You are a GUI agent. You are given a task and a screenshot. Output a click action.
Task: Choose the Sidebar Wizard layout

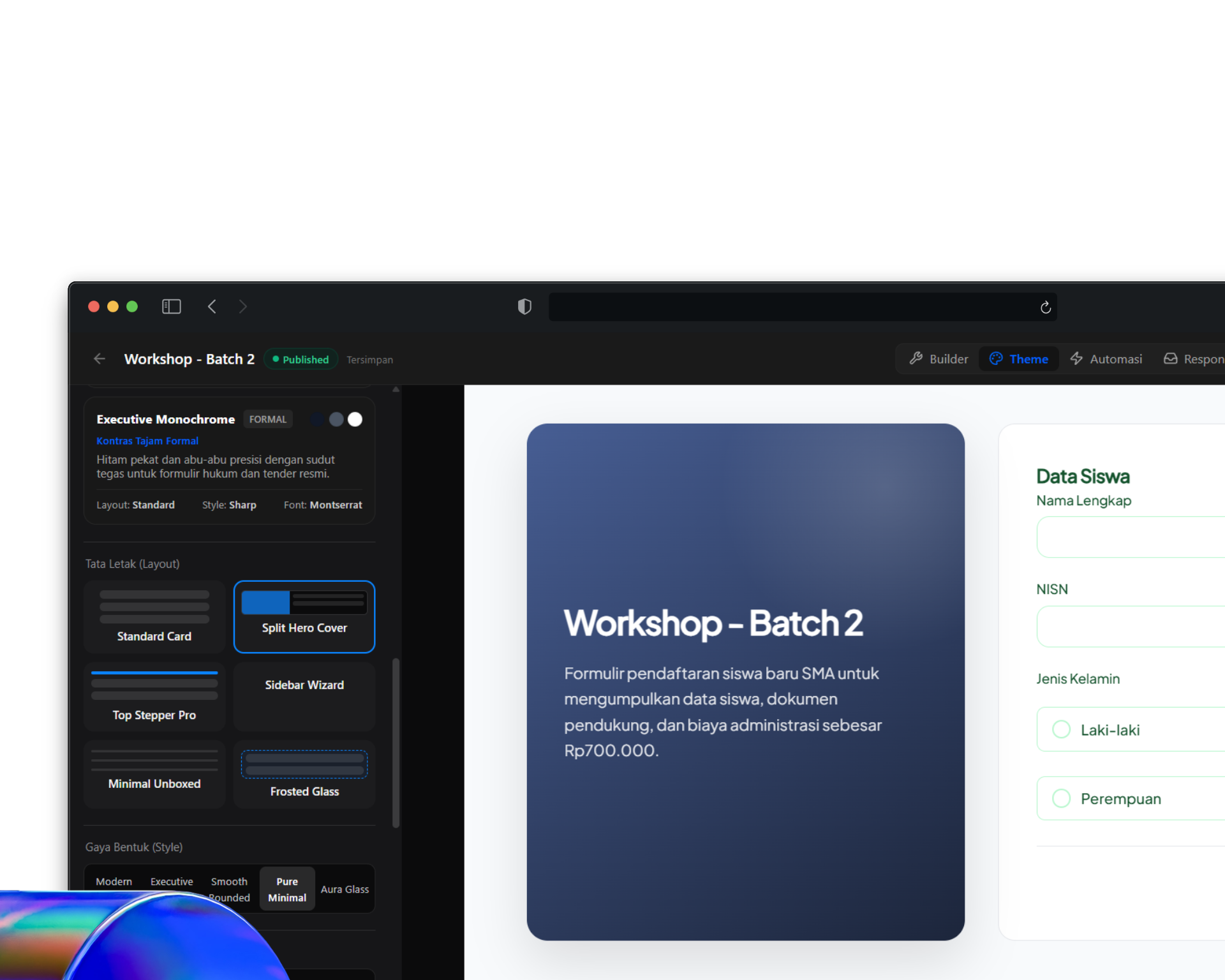click(x=304, y=696)
